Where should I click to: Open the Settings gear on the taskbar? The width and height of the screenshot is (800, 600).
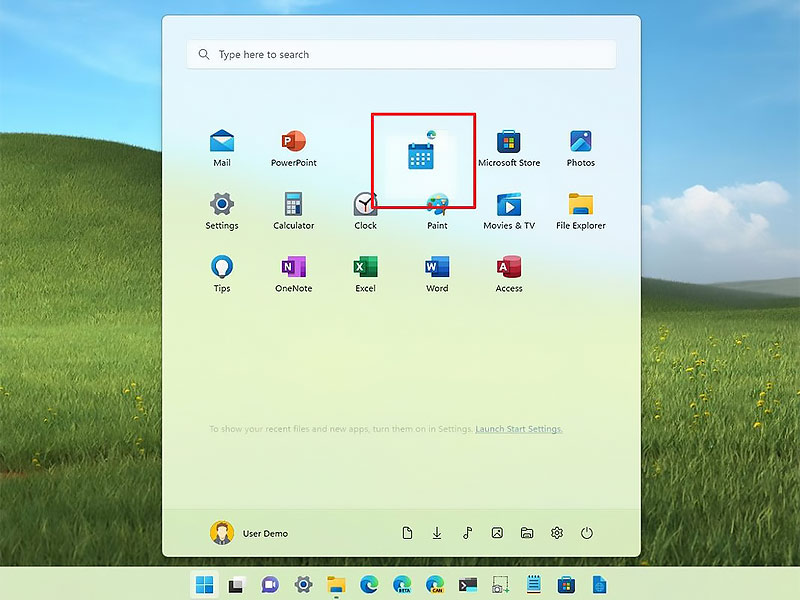pyautogui.click(x=303, y=585)
